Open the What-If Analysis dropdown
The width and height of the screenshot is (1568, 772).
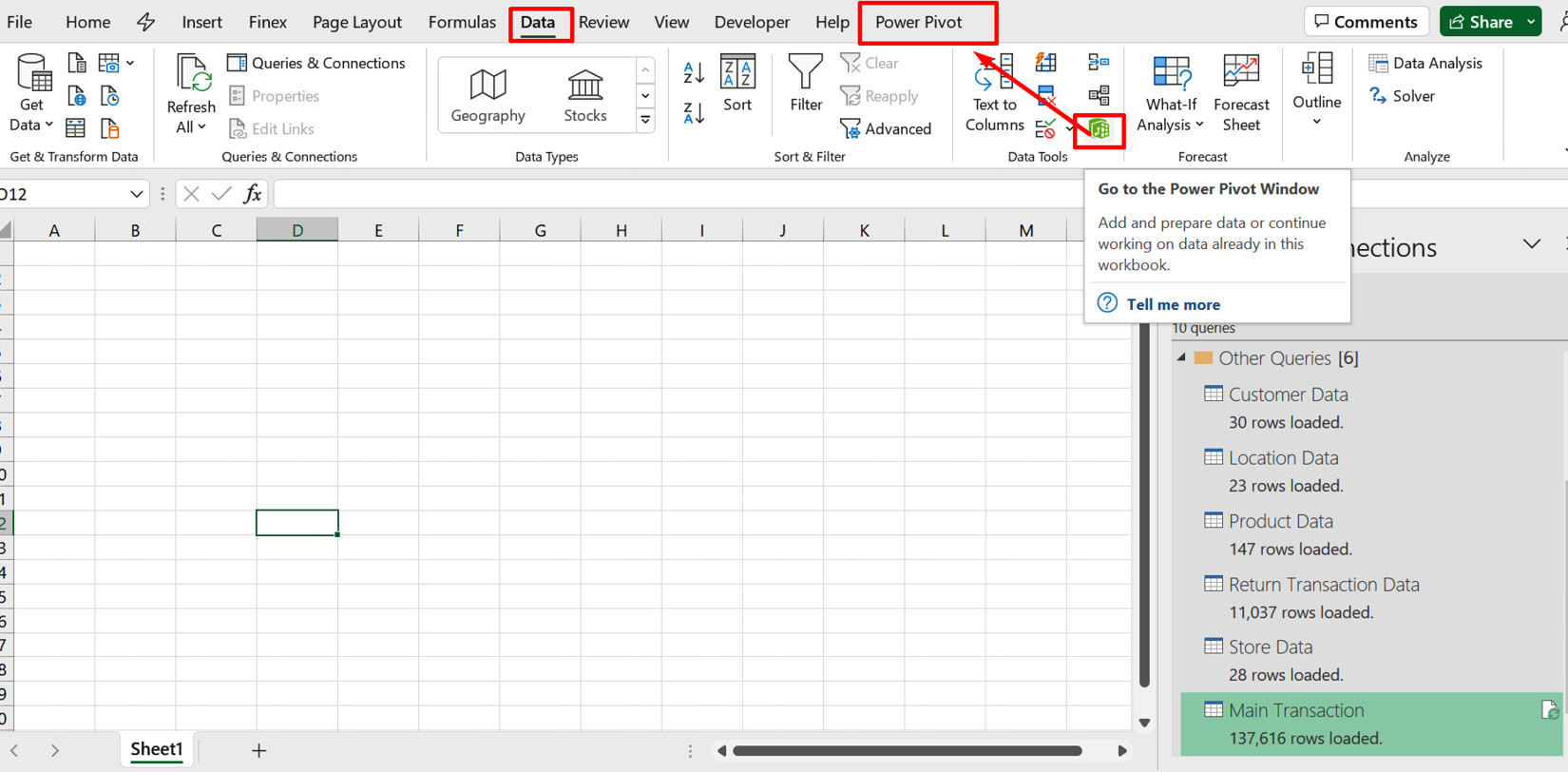[x=1171, y=94]
